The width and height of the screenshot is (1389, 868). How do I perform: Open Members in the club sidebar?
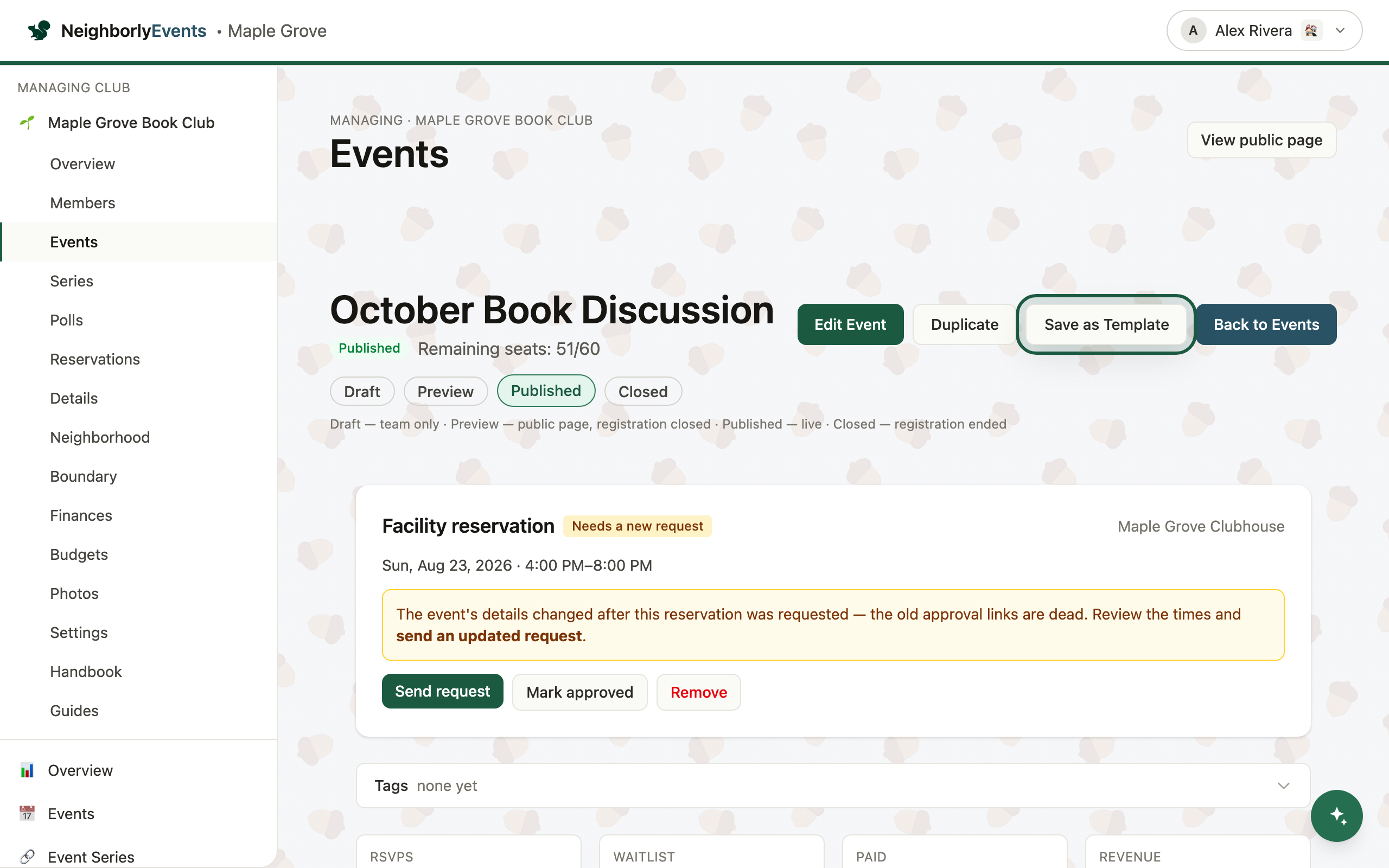click(x=138, y=203)
